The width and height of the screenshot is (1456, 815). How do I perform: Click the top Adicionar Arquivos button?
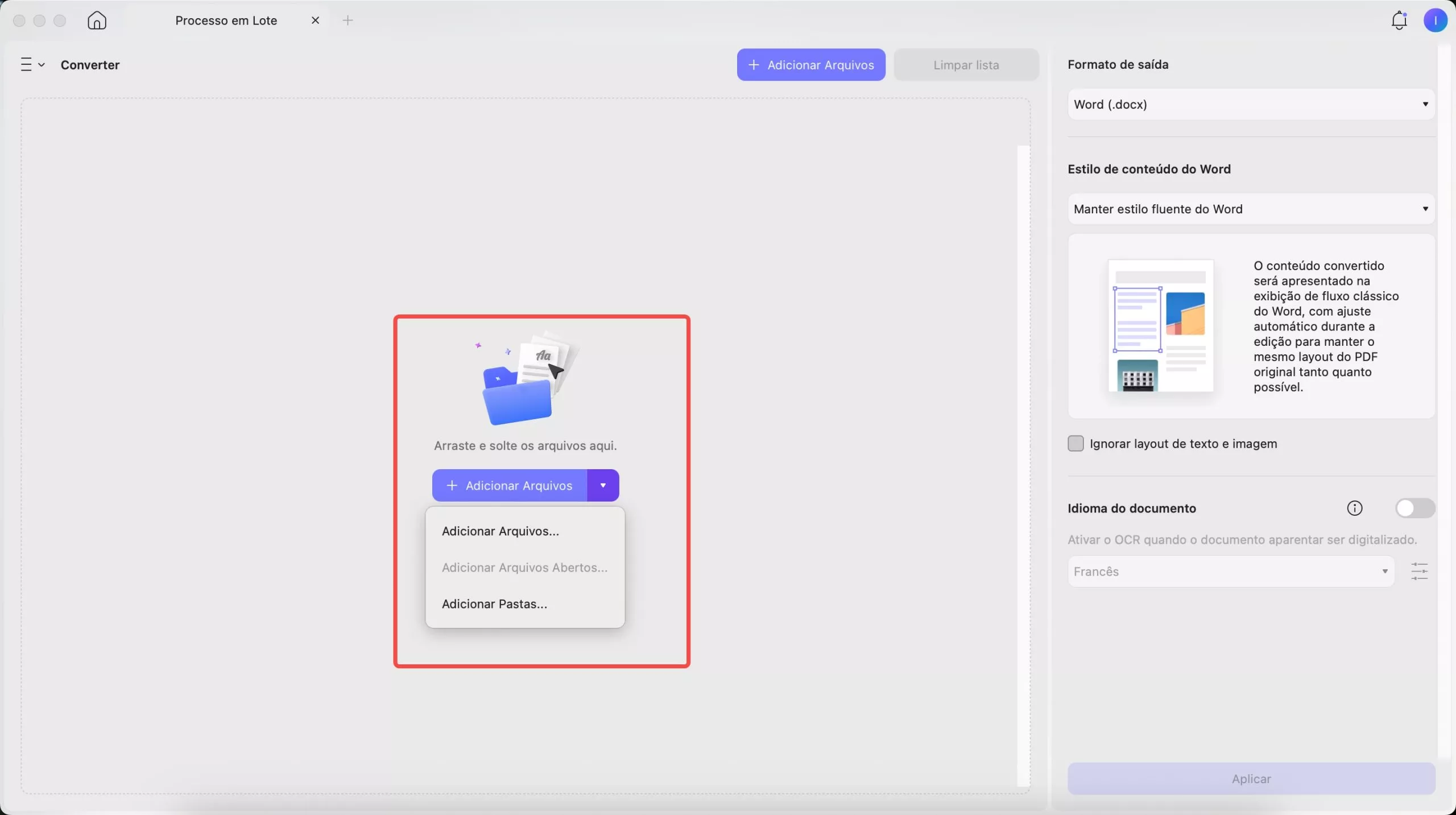(x=811, y=65)
